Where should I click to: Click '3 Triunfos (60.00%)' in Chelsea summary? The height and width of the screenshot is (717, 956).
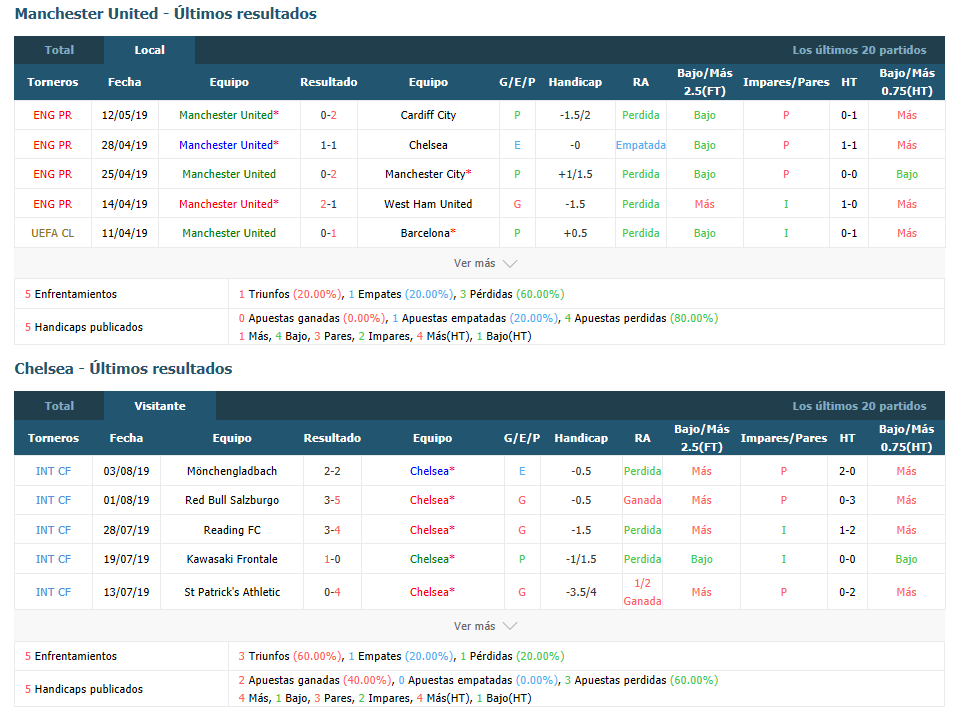(290, 657)
